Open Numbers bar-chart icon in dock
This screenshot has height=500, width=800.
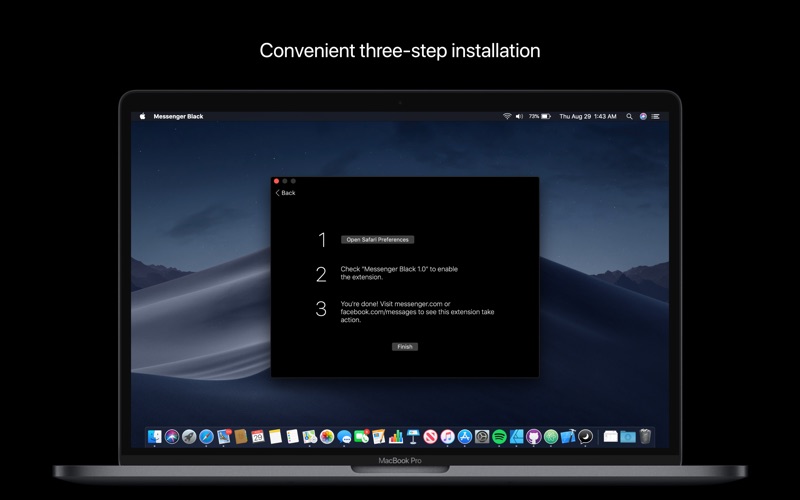tap(396, 437)
